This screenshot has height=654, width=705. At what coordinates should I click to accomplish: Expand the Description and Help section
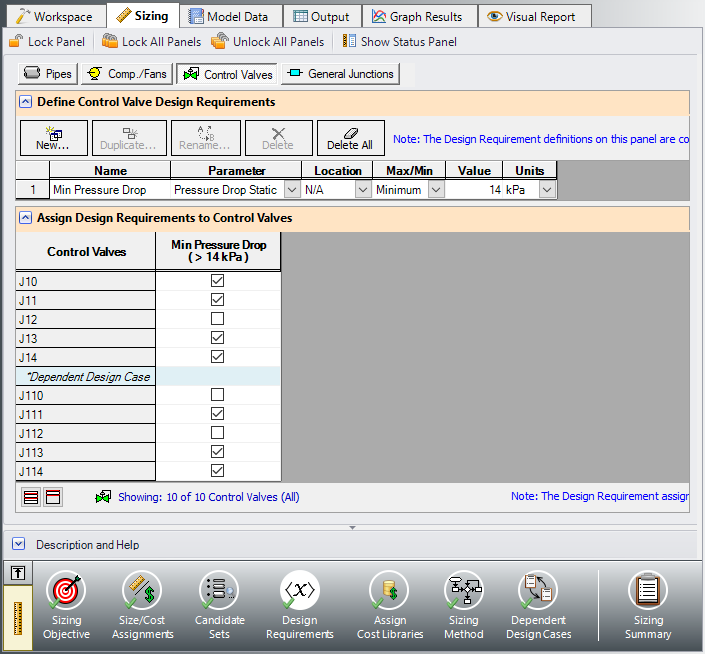point(19,545)
